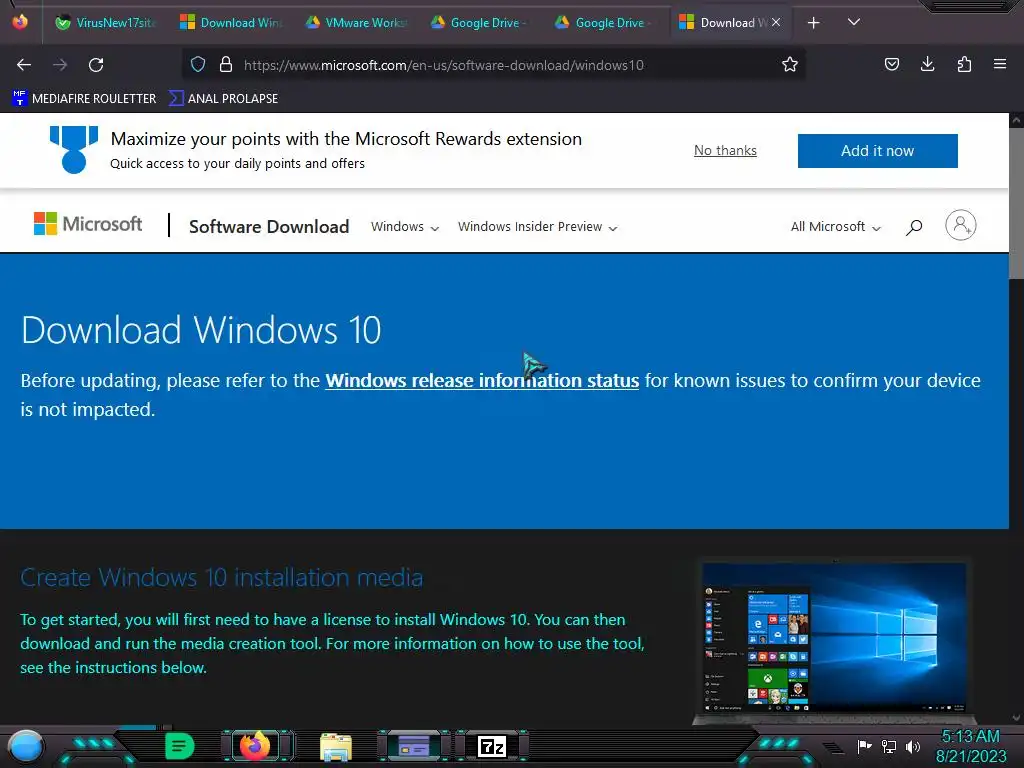Click the Add it now button

pyautogui.click(x=877, y=151)
